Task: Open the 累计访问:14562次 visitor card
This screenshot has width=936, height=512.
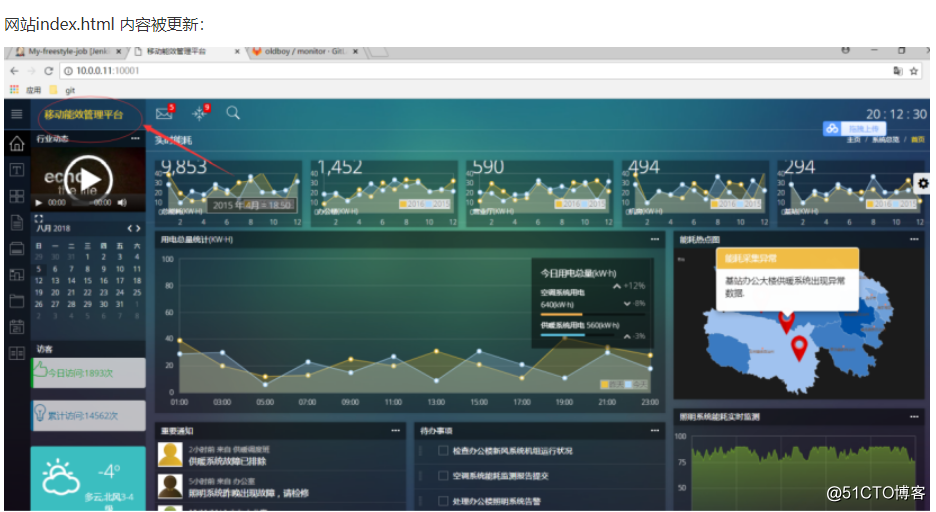Action: pyautogui.click(x=88, y=415)
